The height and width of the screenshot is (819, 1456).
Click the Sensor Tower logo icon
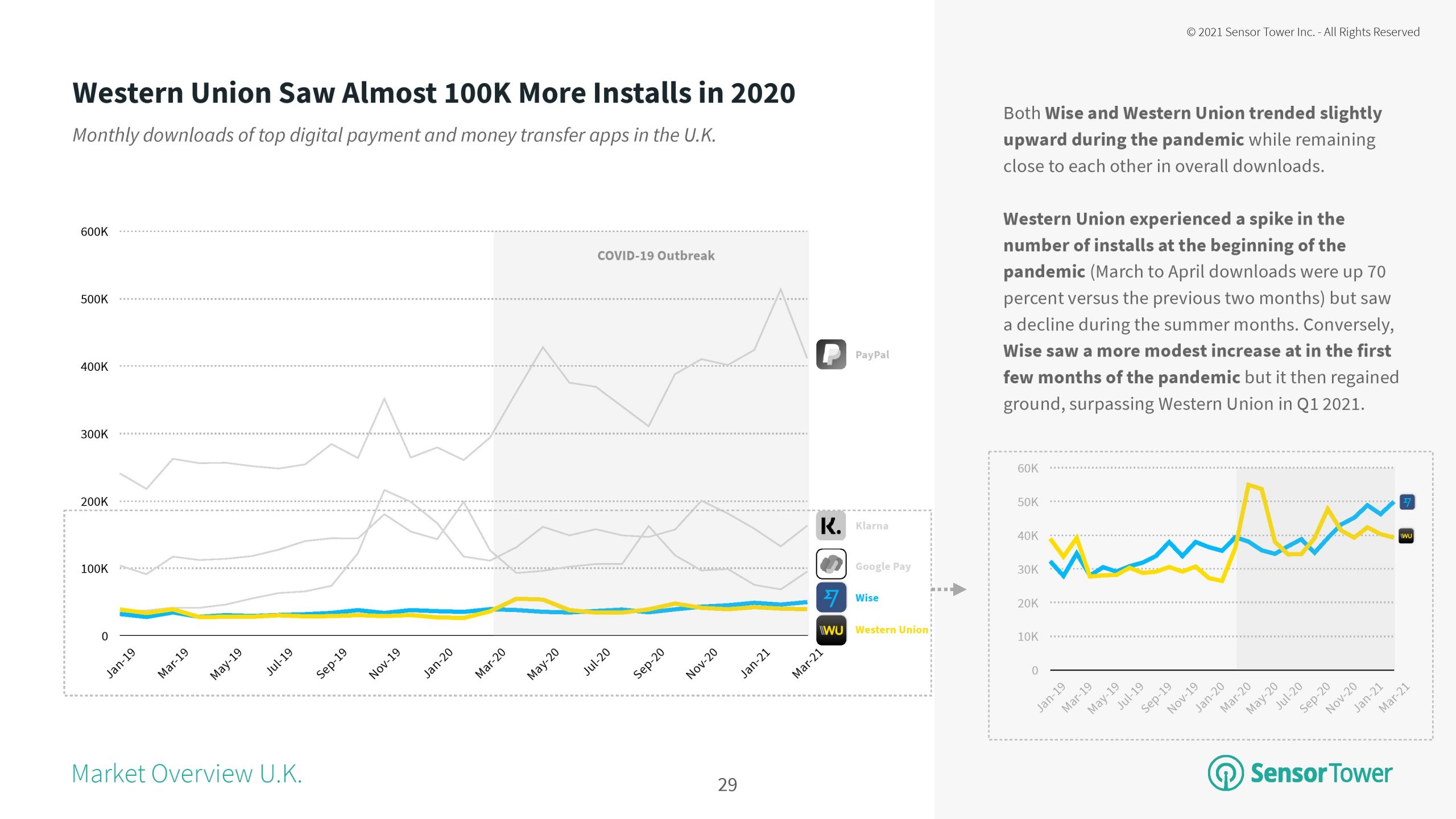[x=1225, y=773]
